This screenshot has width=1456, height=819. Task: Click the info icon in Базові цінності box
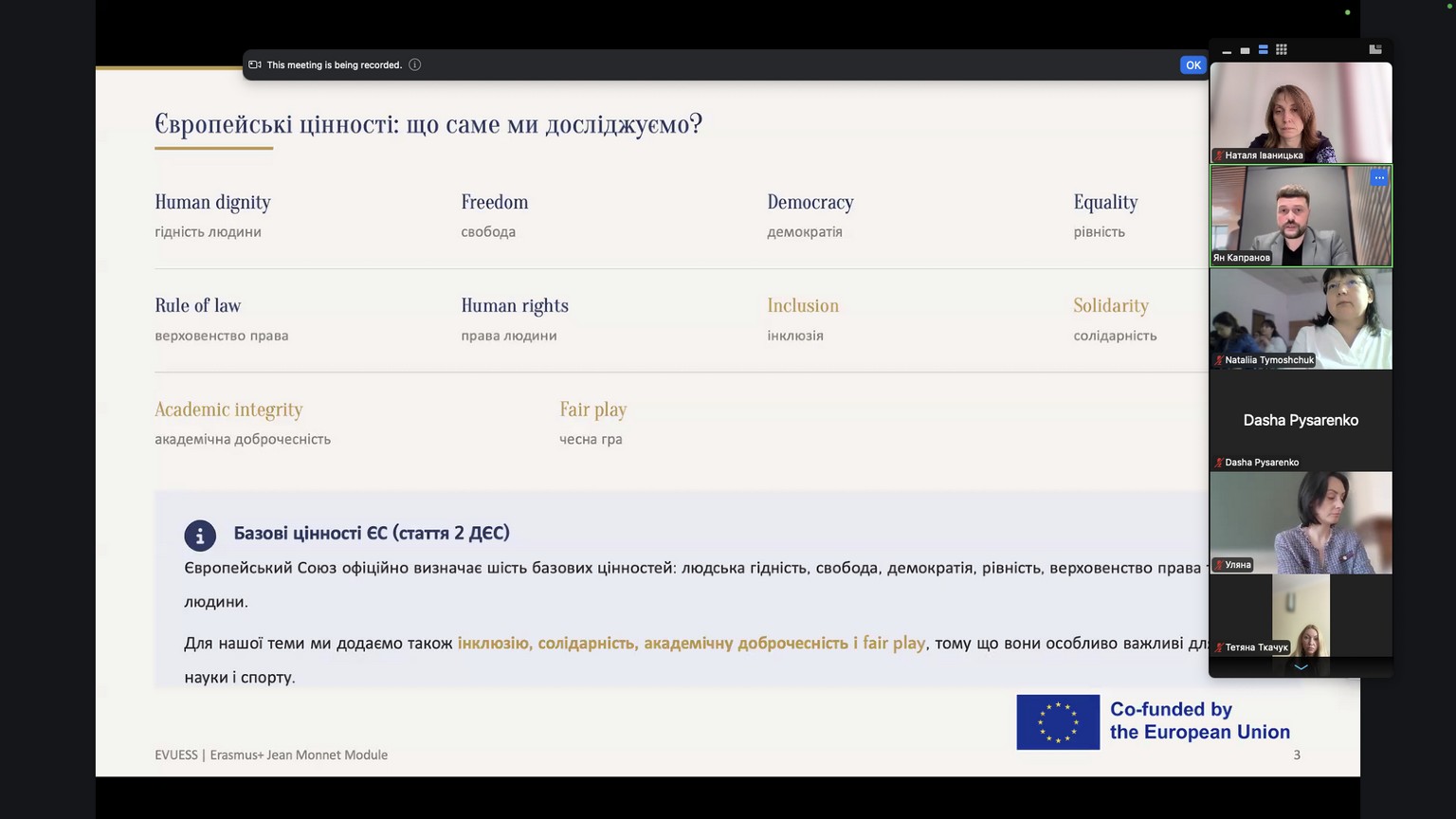coord(200,536)
